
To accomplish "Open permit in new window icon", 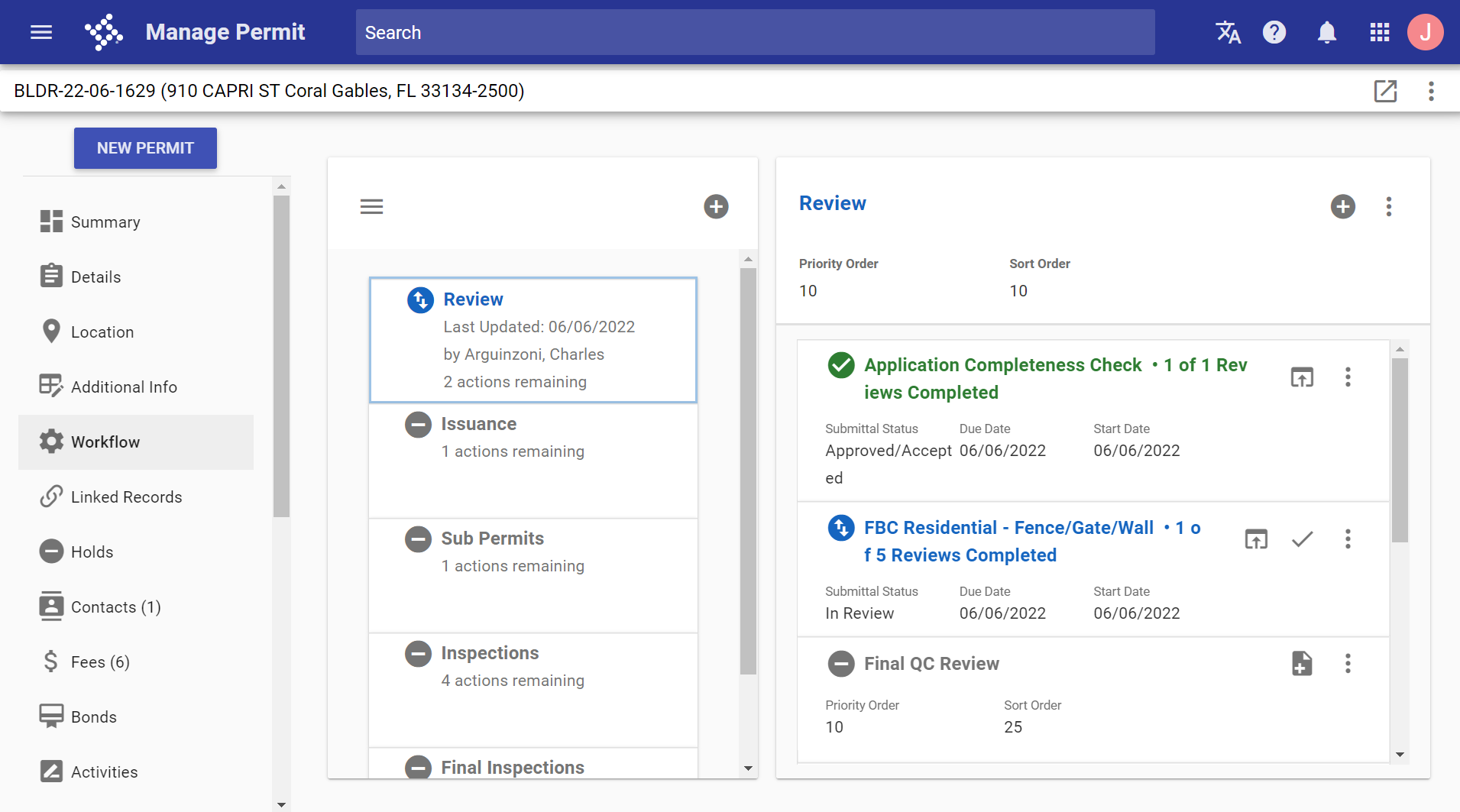I will [1385, 91].
